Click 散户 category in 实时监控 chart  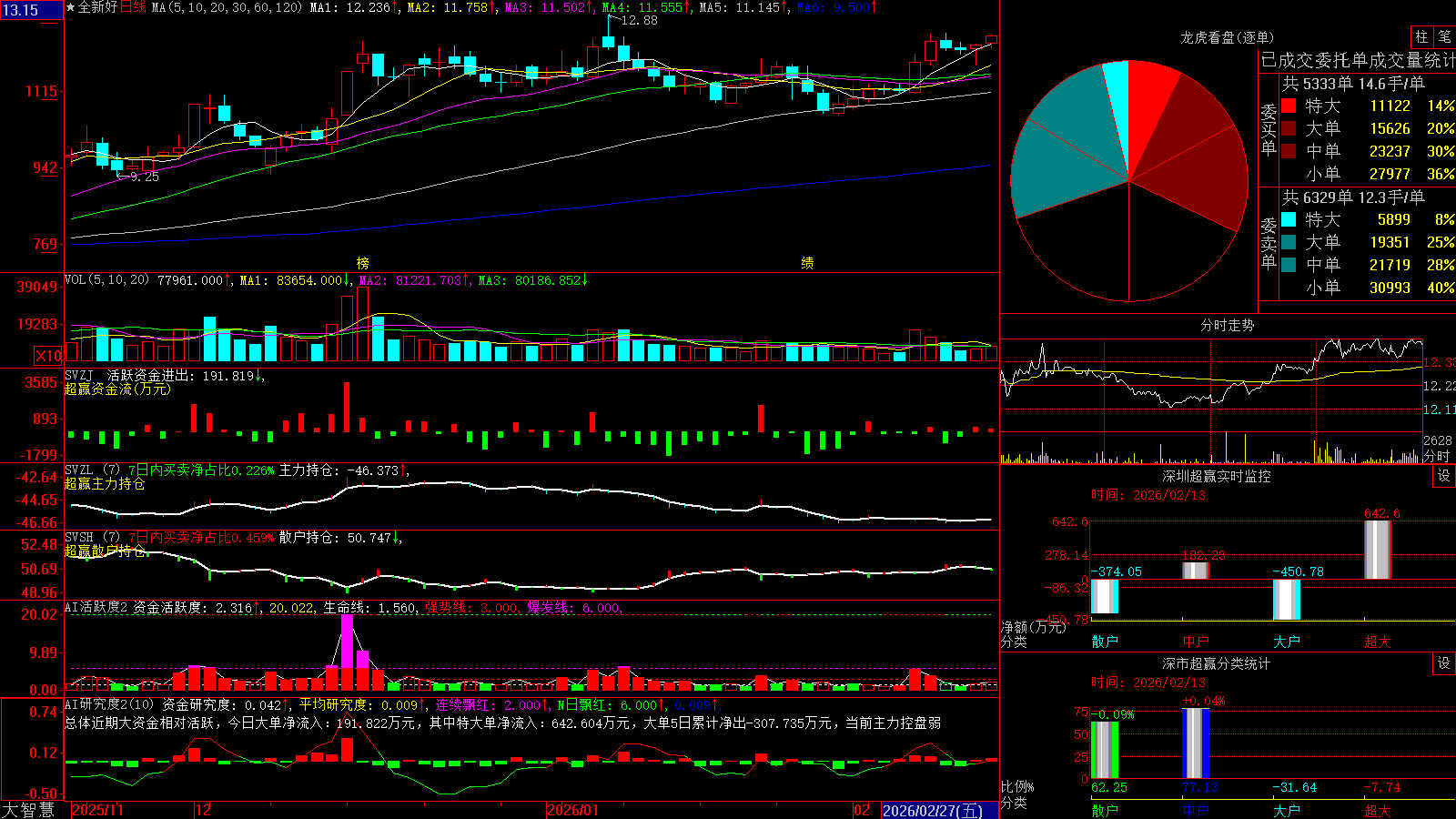pyautogui.click(x=1105, y=642)
